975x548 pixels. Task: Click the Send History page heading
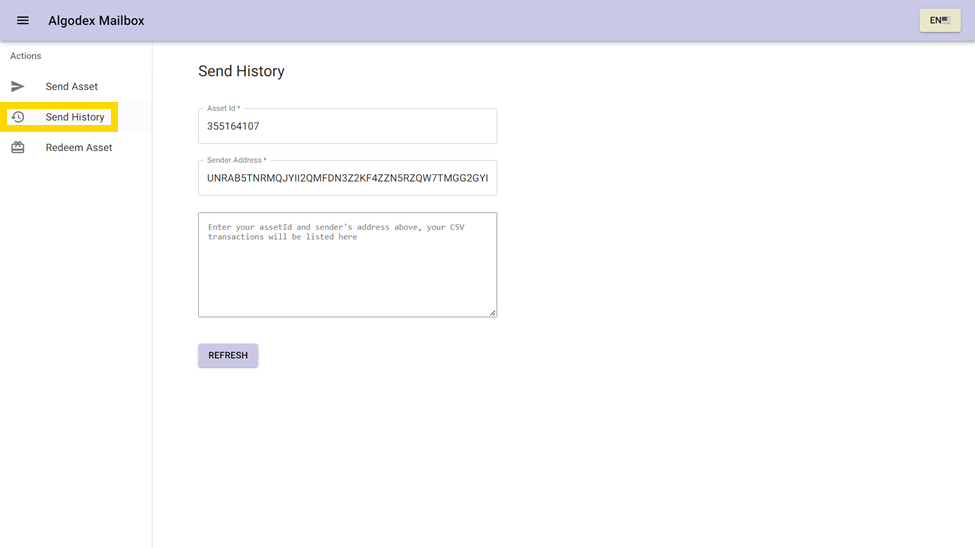coord(241,71)
